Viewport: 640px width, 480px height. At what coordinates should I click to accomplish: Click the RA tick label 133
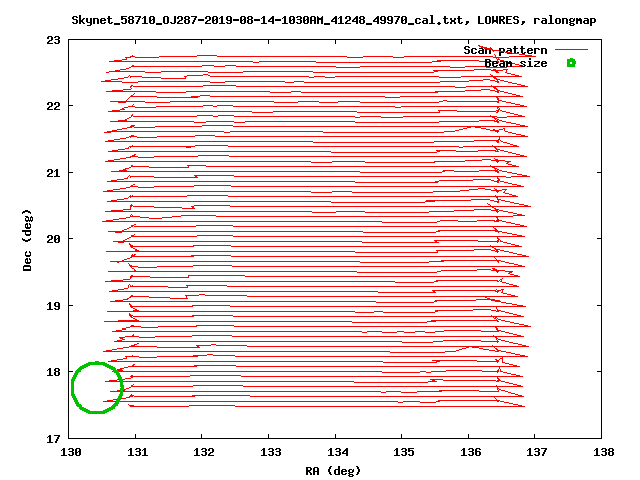[271, 452]
